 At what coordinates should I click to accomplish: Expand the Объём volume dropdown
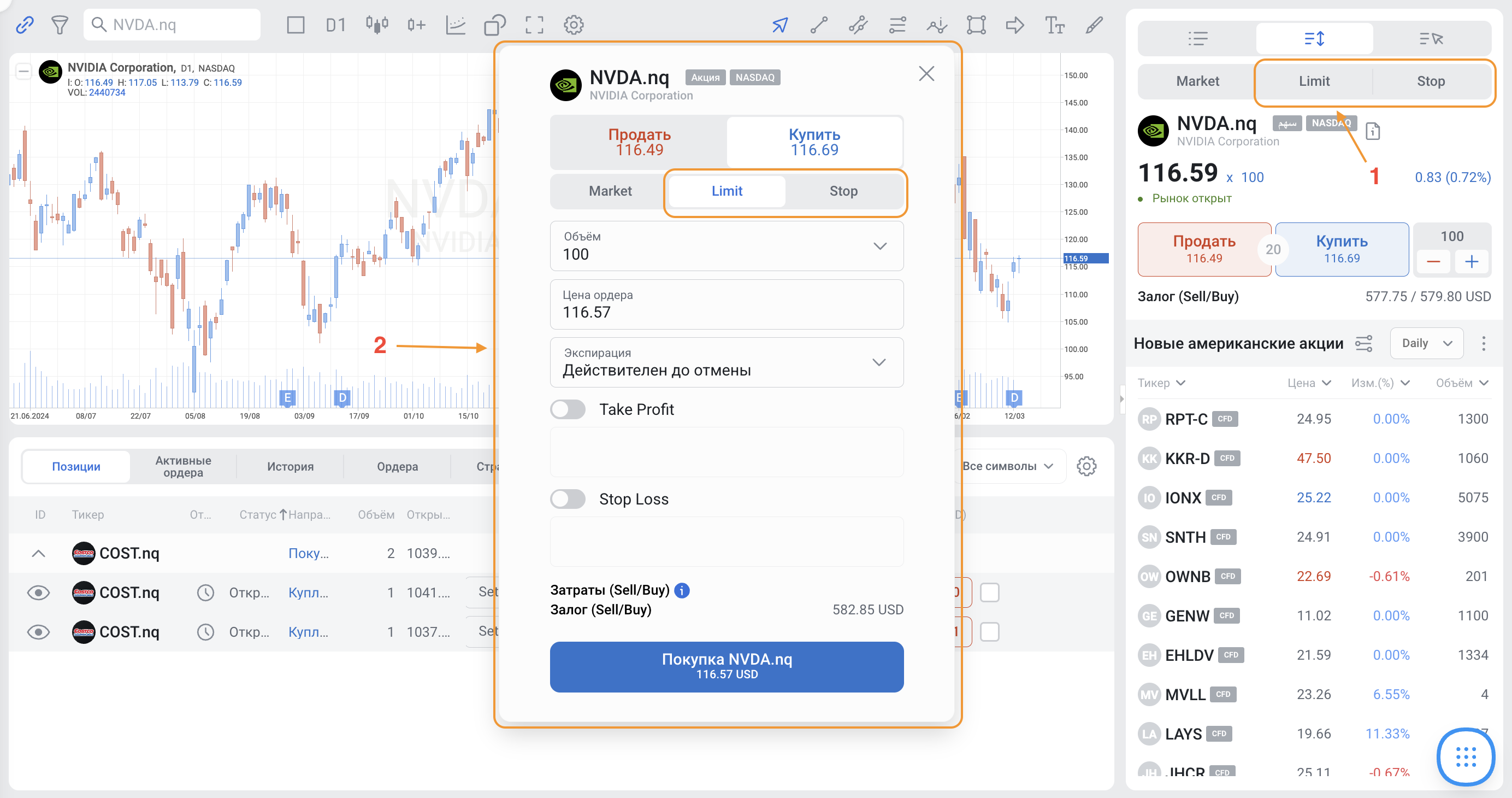point(879,246)
